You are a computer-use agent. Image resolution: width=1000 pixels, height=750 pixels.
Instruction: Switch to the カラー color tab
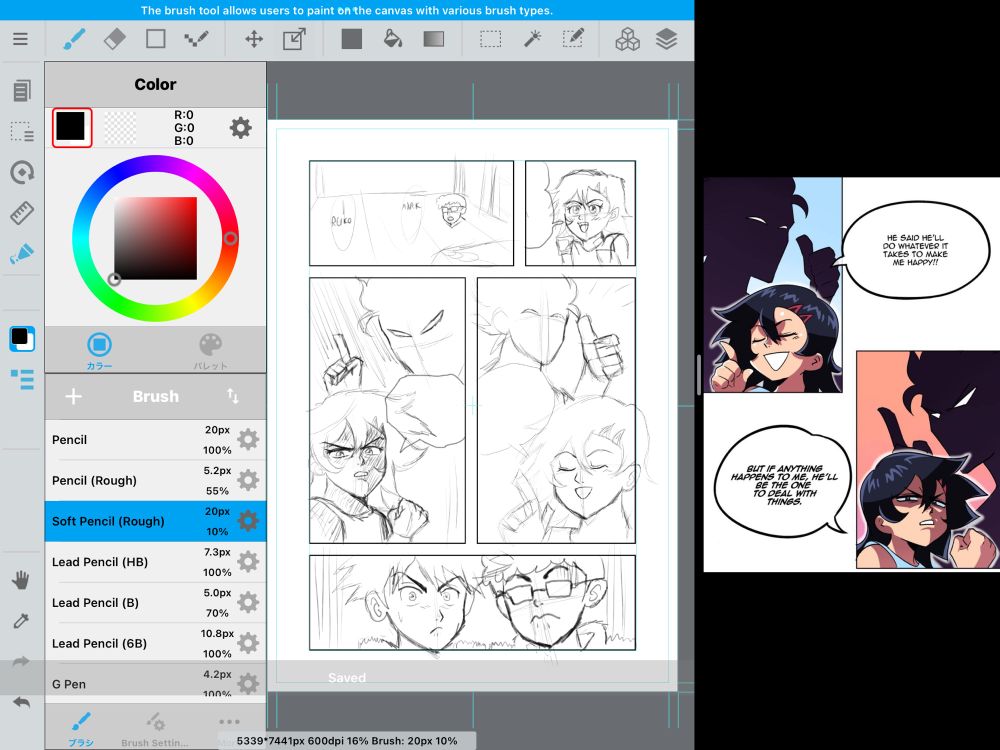(x=99, y=351)
